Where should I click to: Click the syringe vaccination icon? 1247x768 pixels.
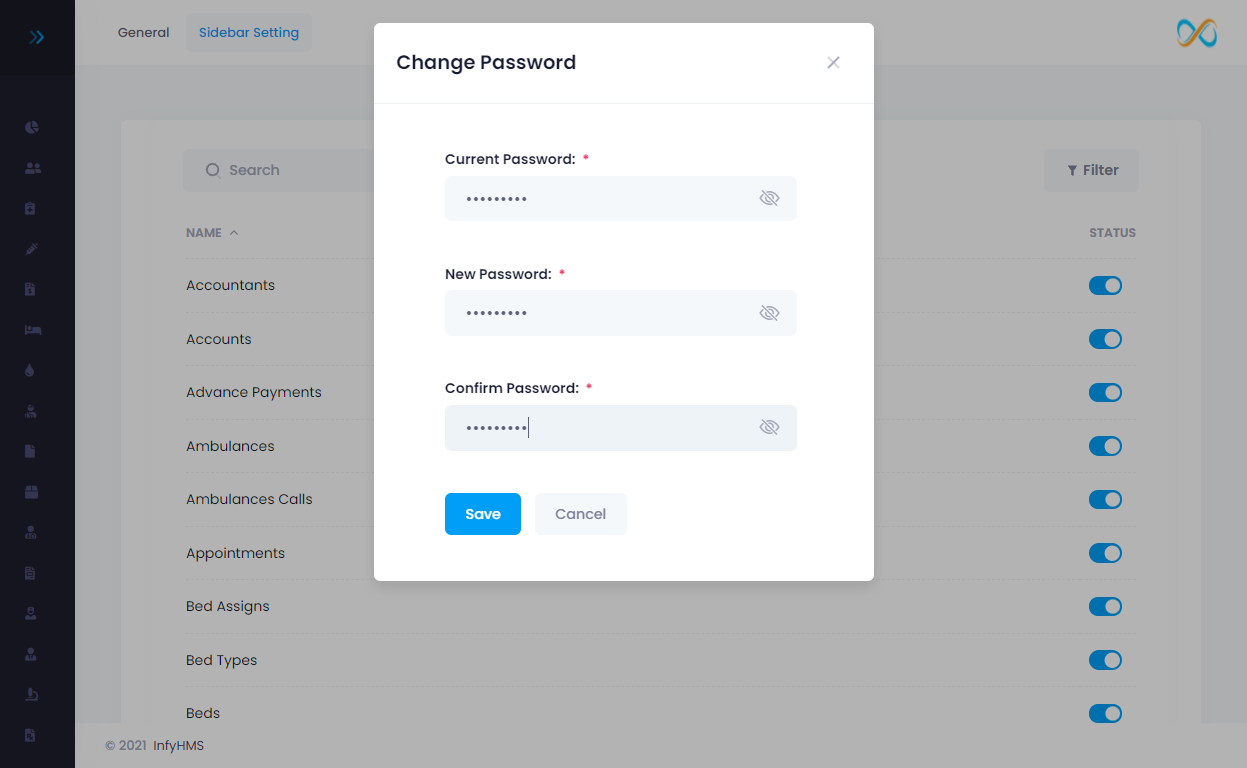[30, 248]
